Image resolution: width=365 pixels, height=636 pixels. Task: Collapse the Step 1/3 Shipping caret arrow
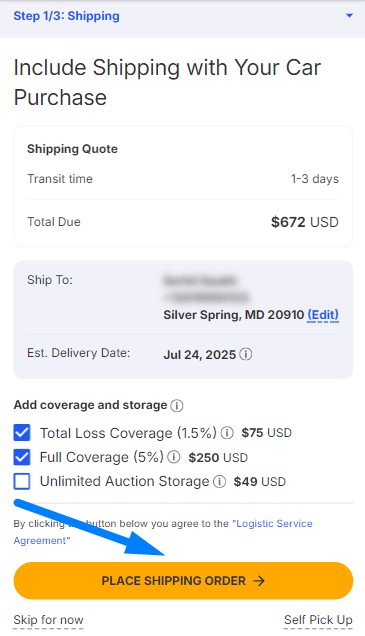349,16
